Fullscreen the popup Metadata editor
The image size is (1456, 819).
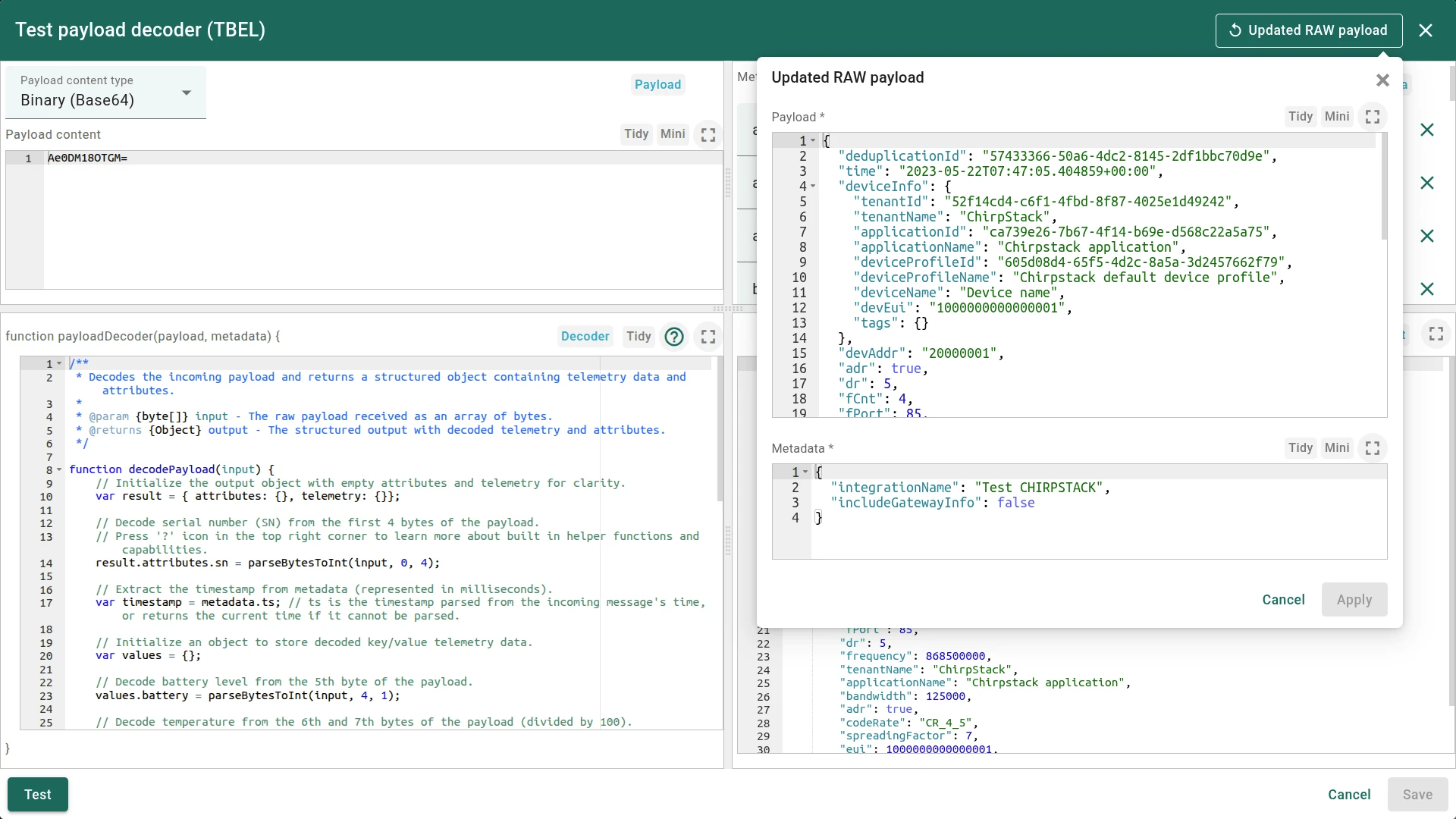[1373, 448]
